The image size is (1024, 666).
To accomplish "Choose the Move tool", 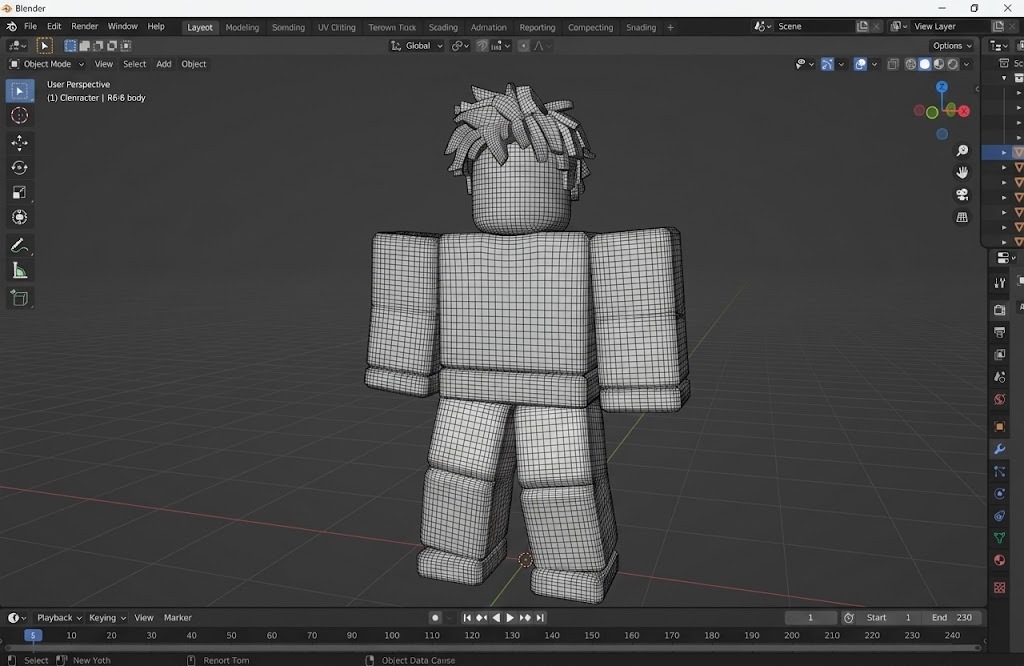I will click(20, 142).
